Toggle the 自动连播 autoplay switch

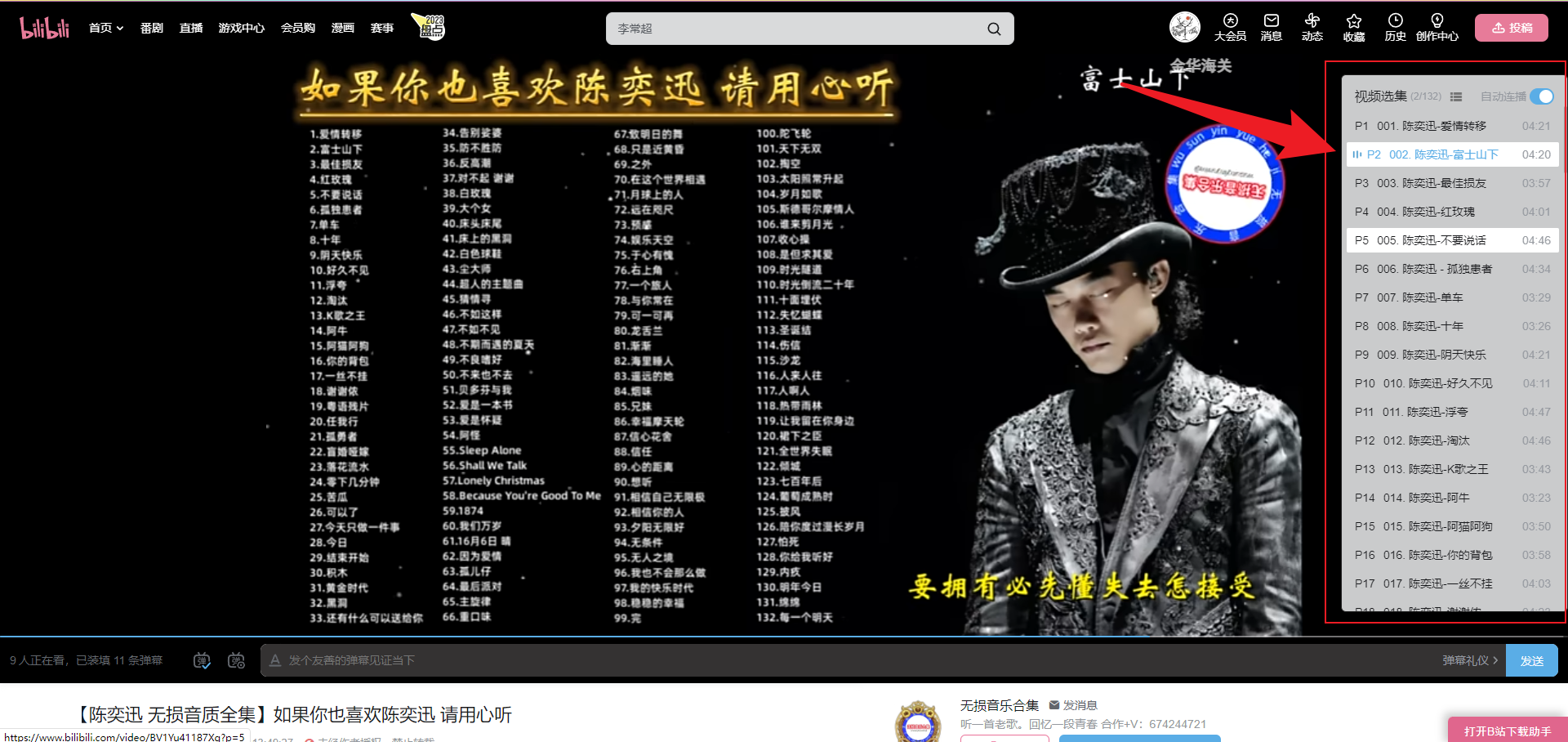click(1541, 96)
